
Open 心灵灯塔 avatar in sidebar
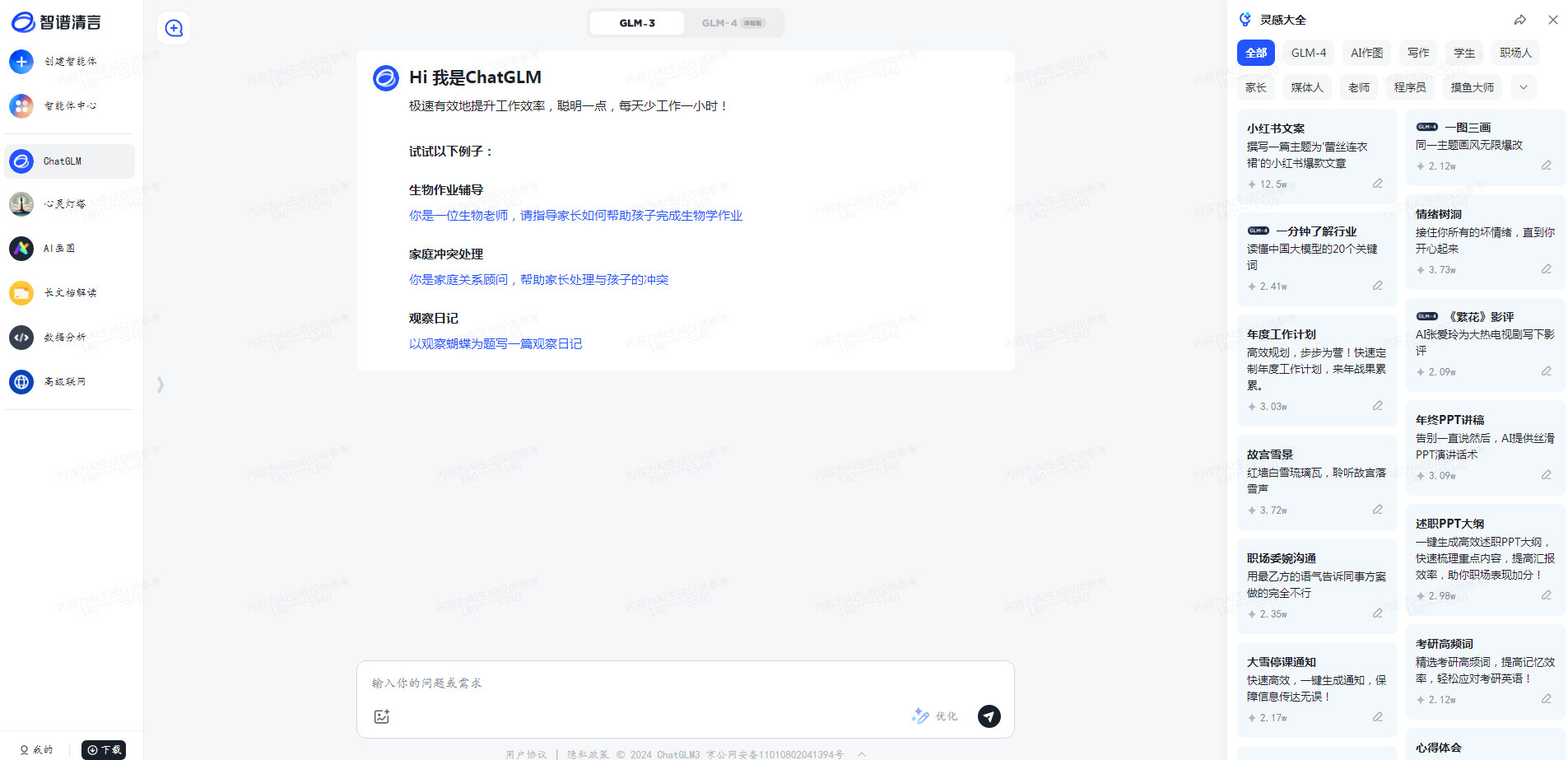(x=21, y=203)
